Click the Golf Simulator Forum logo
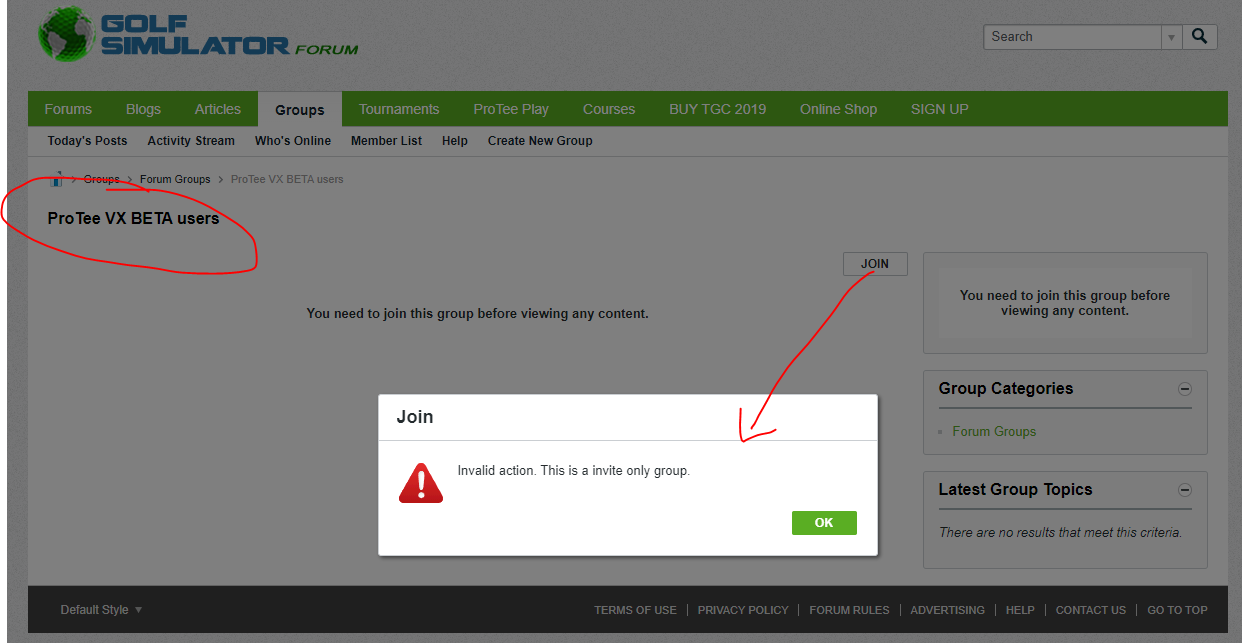Screen dimensions: 1242x643 tap(198, 35)
